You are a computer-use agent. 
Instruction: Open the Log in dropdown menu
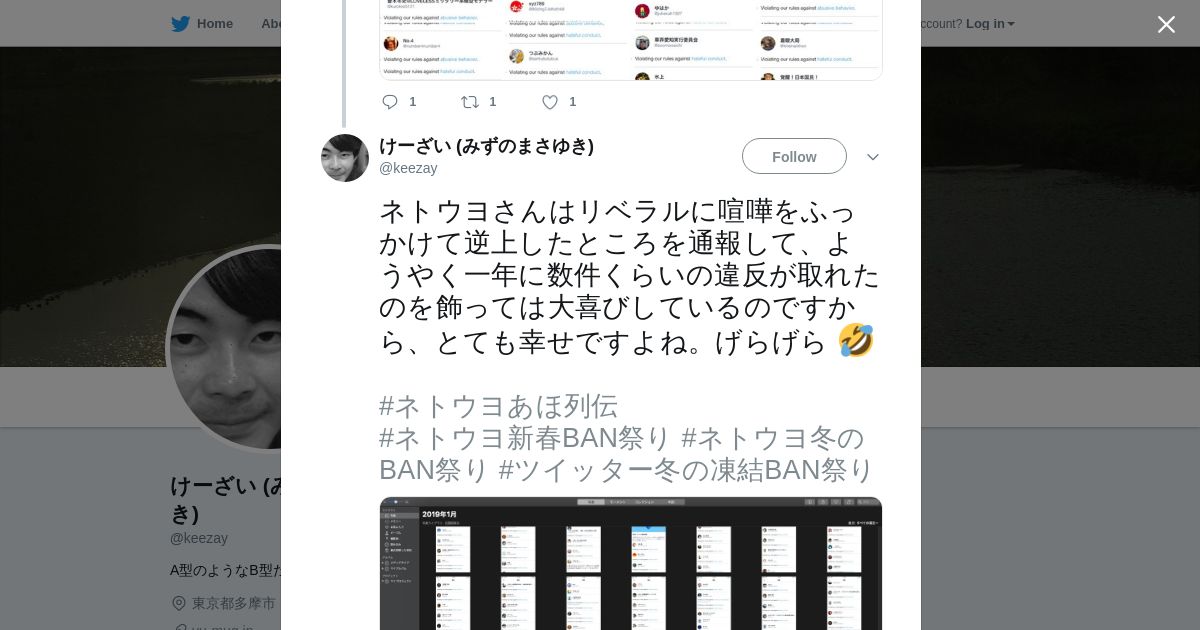(x=990, y=24)
